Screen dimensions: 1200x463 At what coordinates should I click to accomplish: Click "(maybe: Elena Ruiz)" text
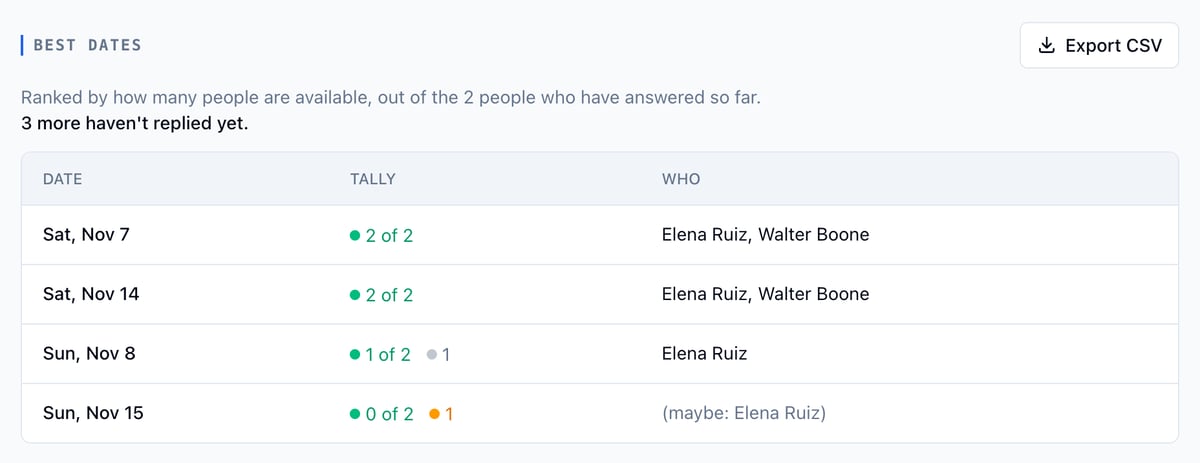[x=744, y=413]
